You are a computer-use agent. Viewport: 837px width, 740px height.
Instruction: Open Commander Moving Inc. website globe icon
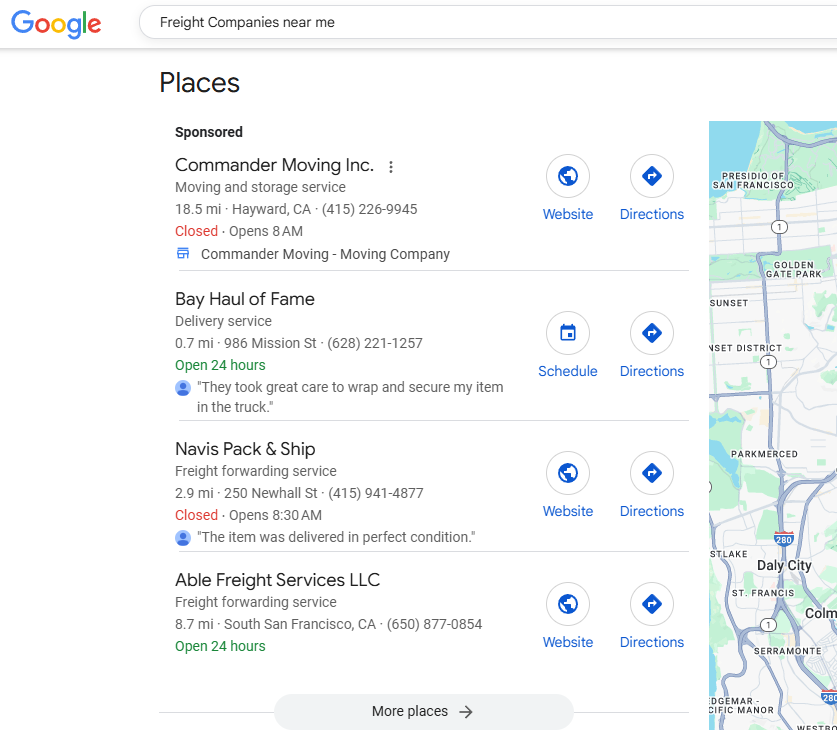pos(567,177)
